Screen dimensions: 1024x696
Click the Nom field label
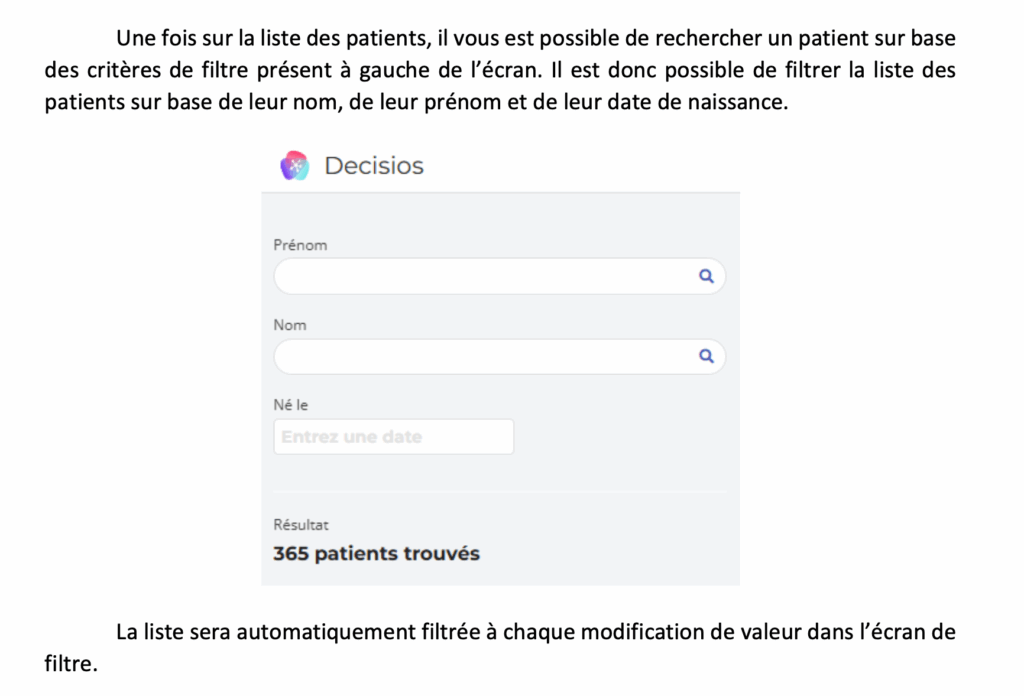pyautogui.click(x=290, y=325)
